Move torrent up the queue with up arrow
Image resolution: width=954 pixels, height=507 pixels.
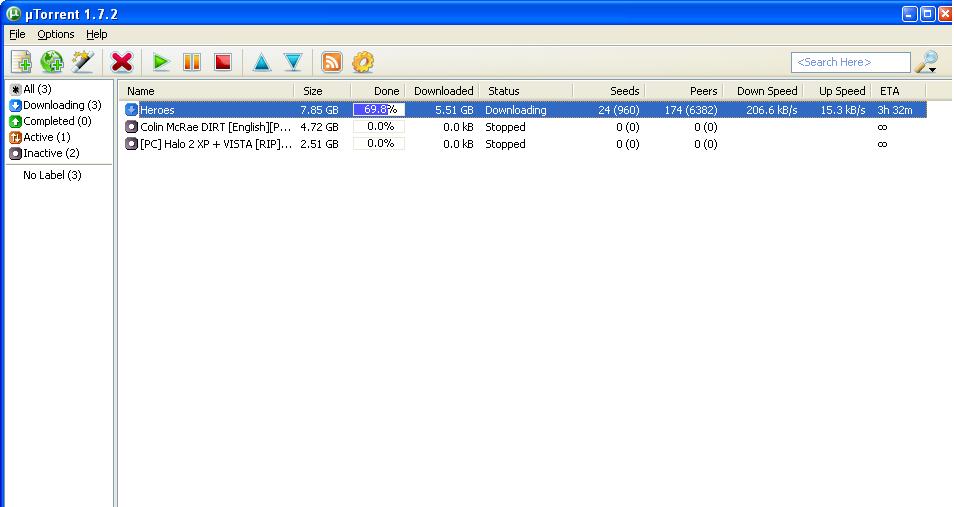pos(262,62)
